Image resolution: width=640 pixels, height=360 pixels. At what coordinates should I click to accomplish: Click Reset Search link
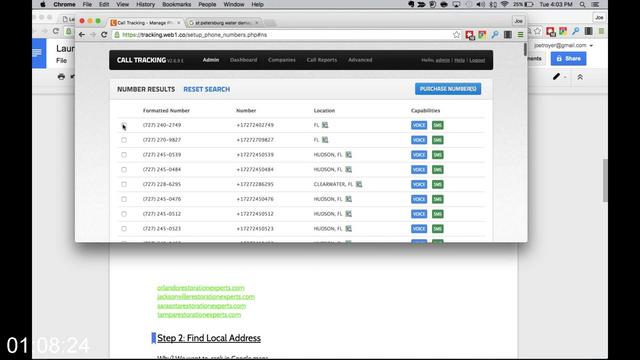[207, 89]
